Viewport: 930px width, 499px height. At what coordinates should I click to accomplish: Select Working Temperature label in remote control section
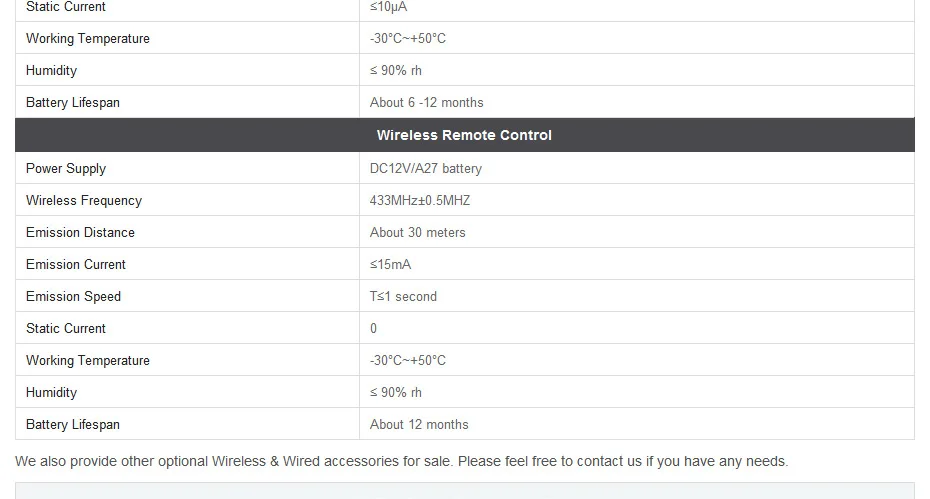coord(88,361)
